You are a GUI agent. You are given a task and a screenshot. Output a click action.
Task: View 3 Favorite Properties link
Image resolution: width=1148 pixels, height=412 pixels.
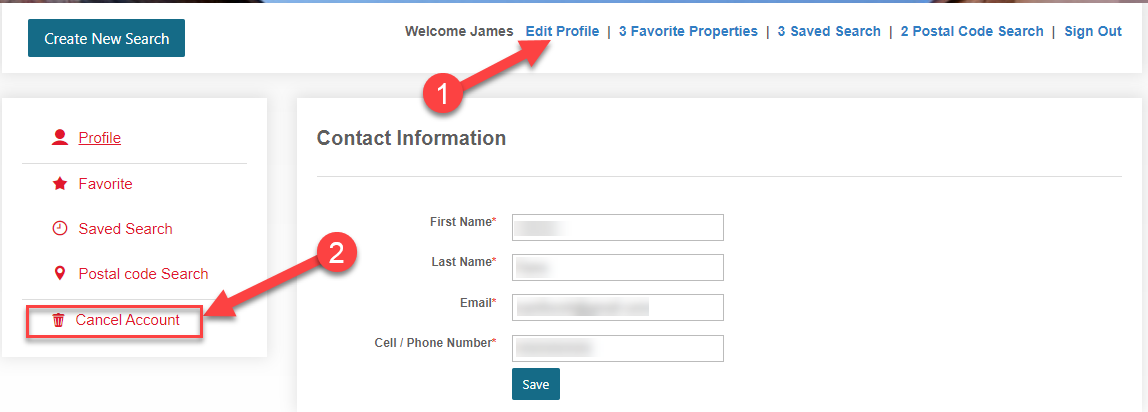[x=688, y=31]
